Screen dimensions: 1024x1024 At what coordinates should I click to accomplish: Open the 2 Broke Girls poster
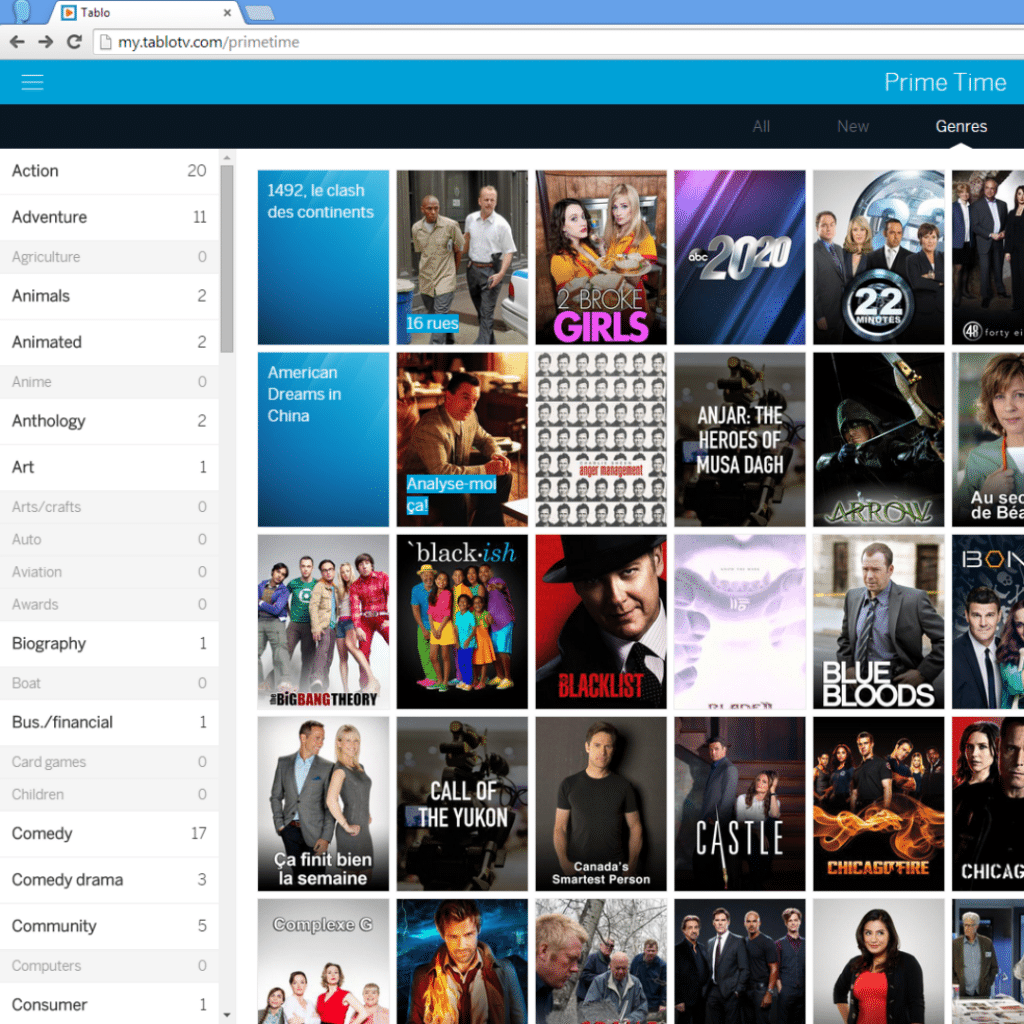[x=601, y=257]
